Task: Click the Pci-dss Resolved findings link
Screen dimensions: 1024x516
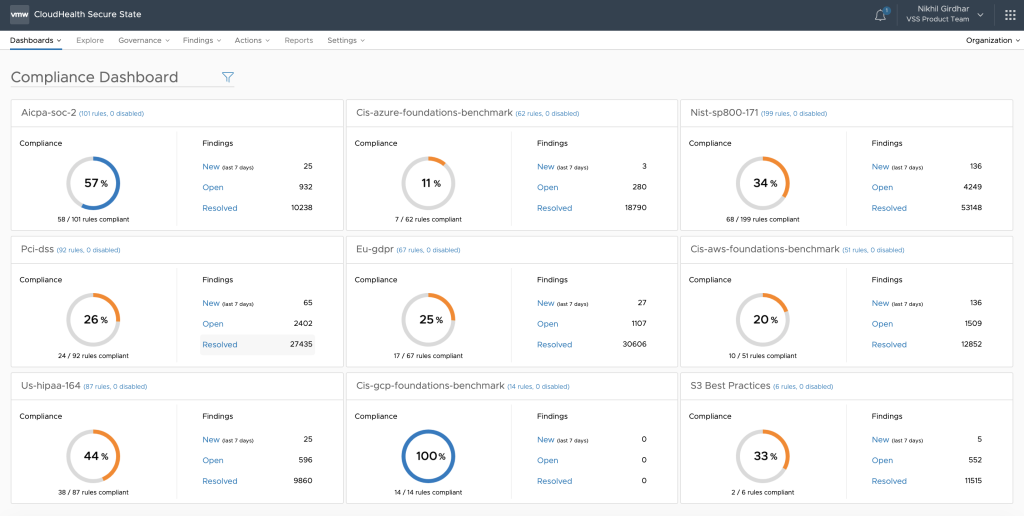Action: (x=219, y=345)
